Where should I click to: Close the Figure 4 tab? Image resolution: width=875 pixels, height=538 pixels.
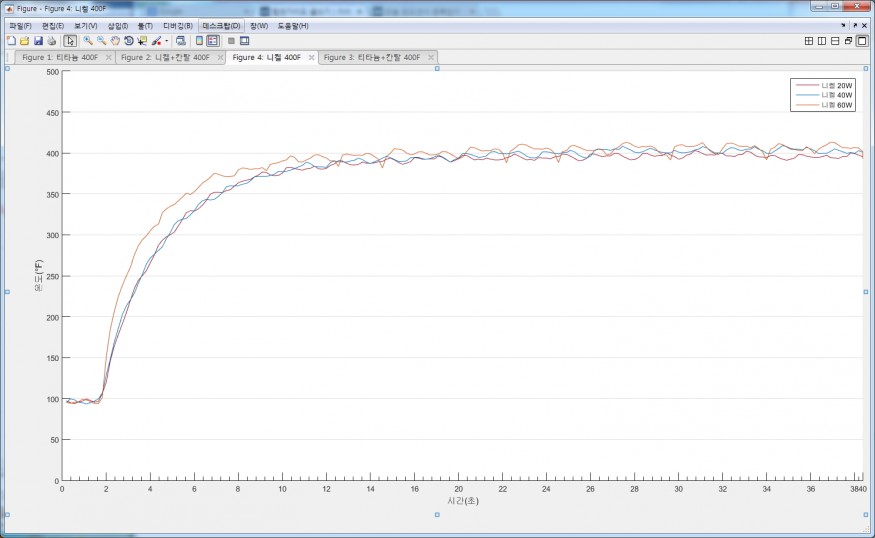[311, 57]
